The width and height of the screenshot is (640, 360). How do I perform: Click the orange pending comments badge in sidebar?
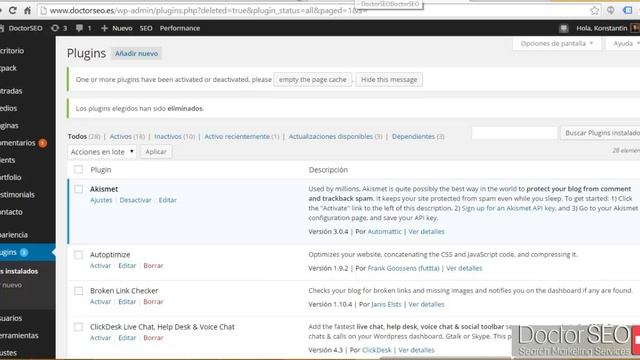[42, 143]
